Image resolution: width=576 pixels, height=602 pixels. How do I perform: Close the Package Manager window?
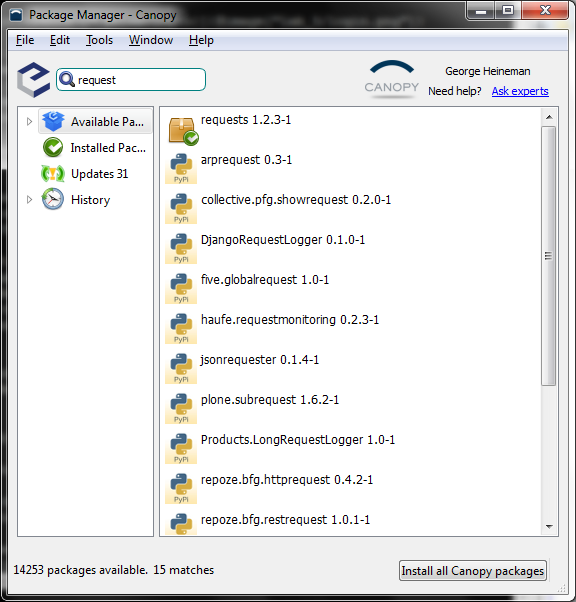tap(545, 11)
